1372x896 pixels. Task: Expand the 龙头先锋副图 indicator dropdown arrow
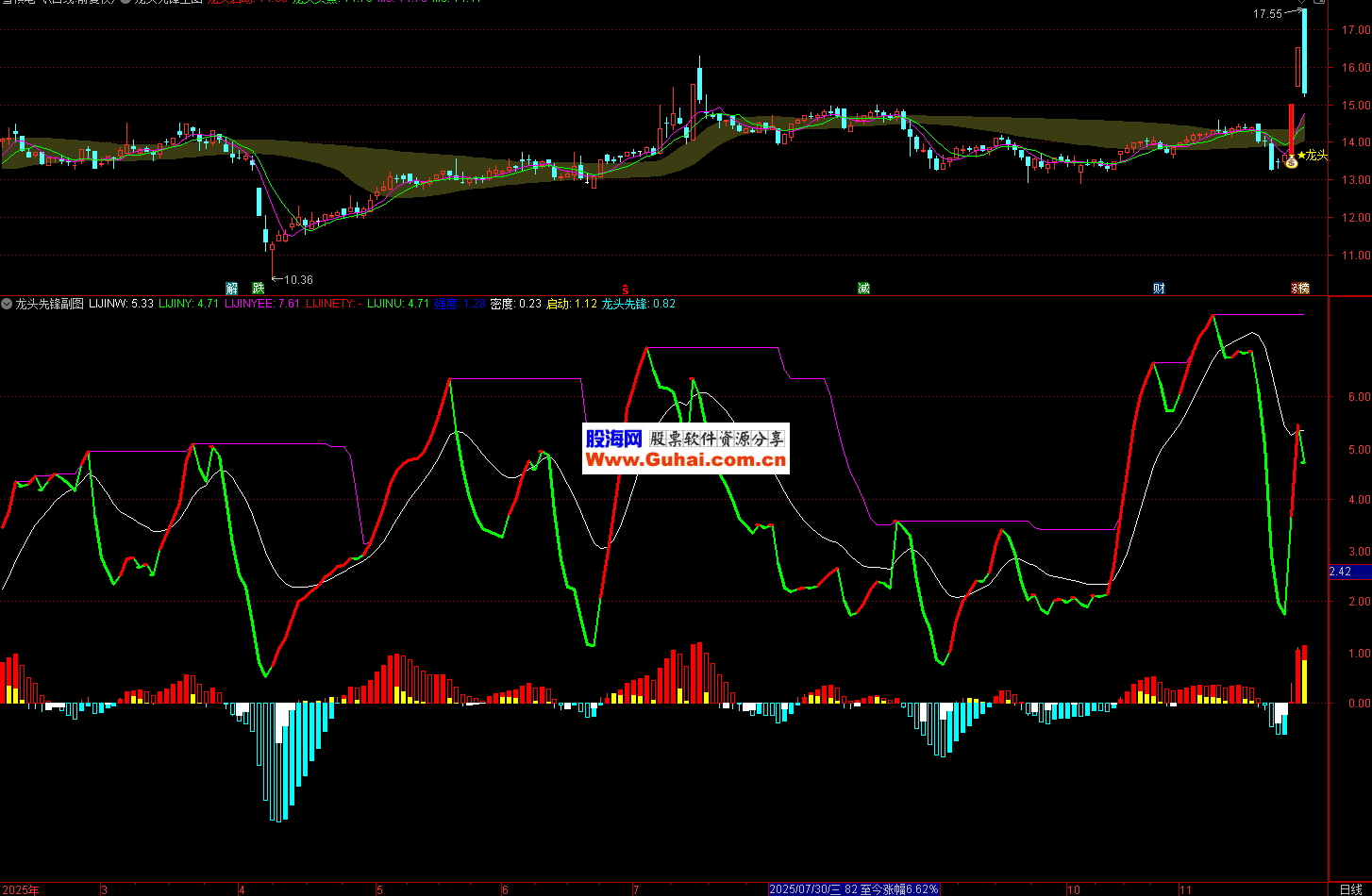click(x=8, y=304)
